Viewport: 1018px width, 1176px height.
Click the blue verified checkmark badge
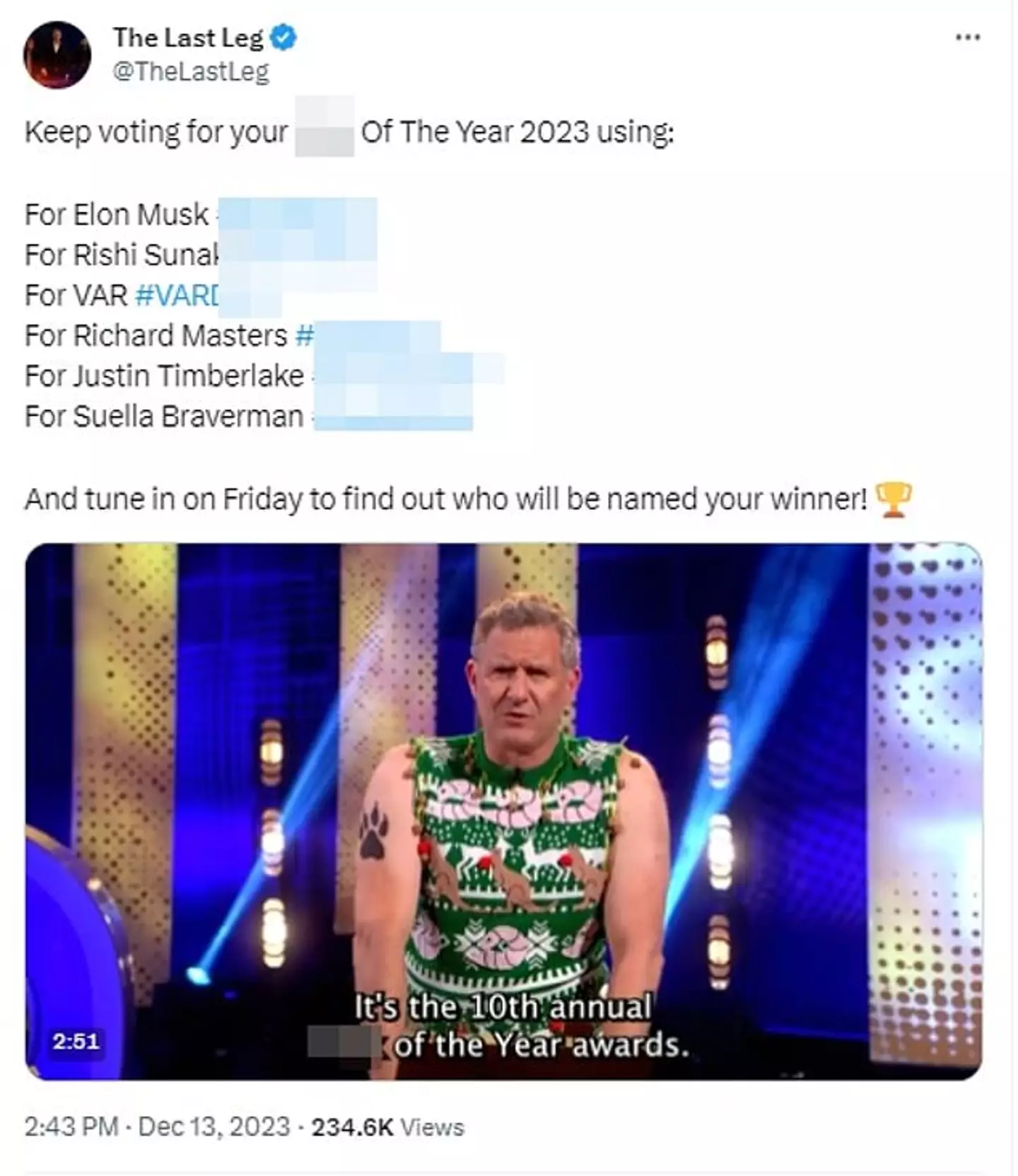coord(284,37)
